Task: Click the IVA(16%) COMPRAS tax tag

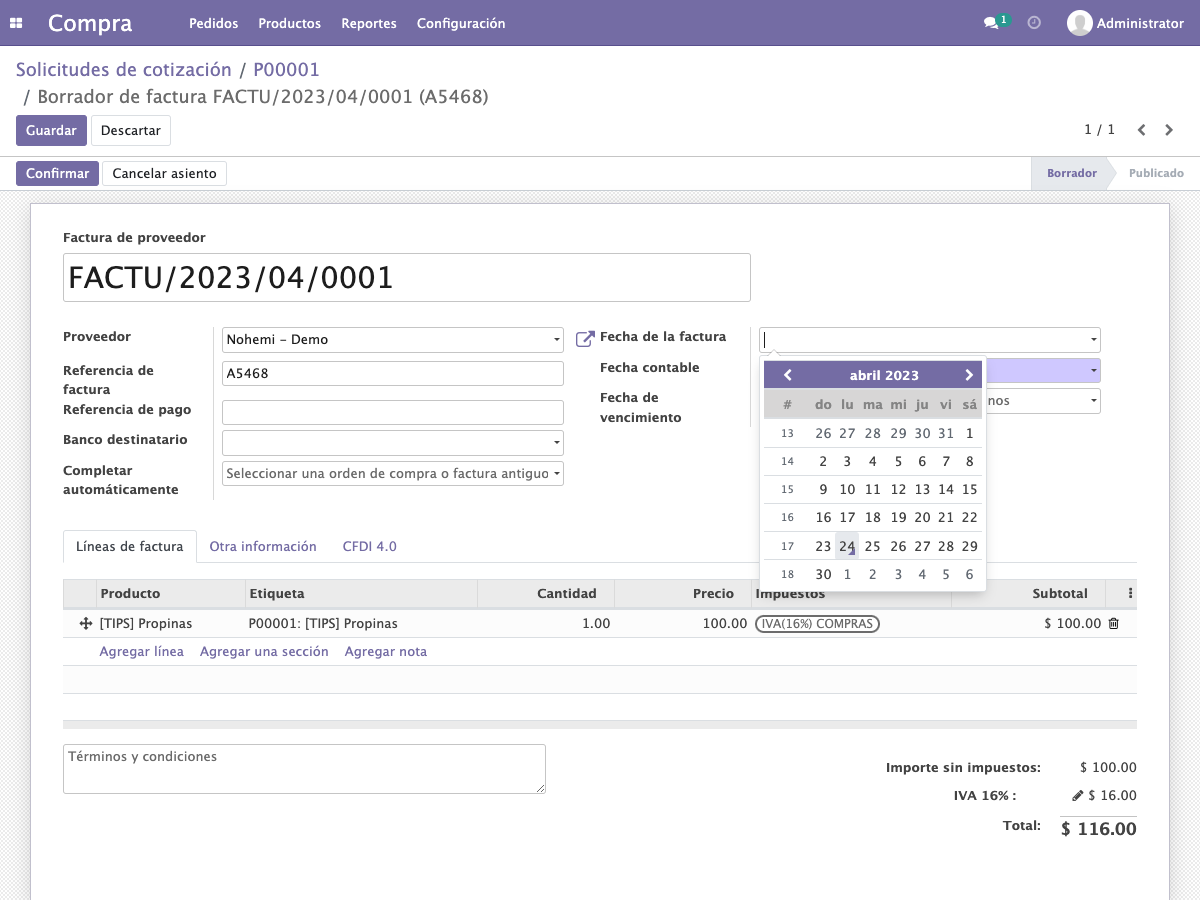Action: [817, 623]
